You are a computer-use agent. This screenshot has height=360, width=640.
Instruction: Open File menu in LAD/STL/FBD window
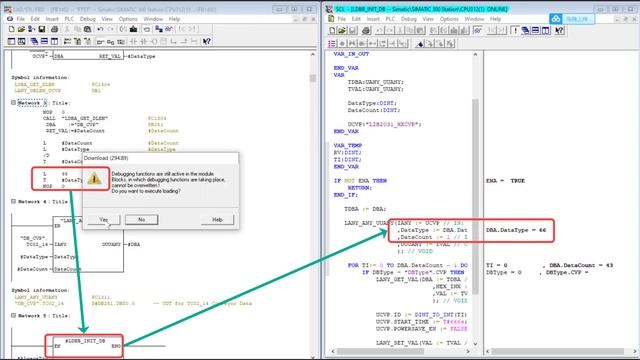point(20,19)
